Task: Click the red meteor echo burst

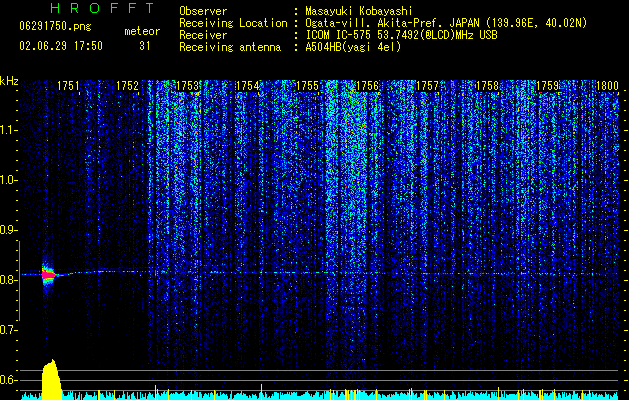Action: click(x=49, y=275)
